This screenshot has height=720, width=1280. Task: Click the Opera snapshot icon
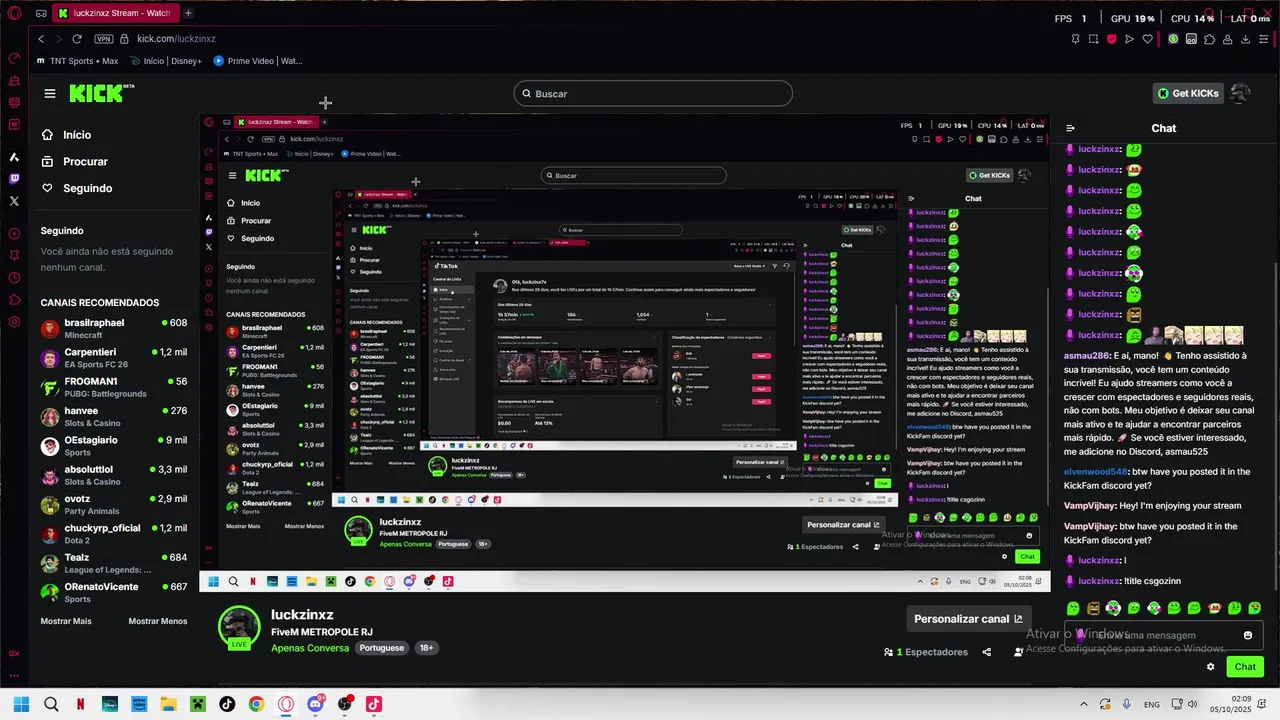(1093, 39)
